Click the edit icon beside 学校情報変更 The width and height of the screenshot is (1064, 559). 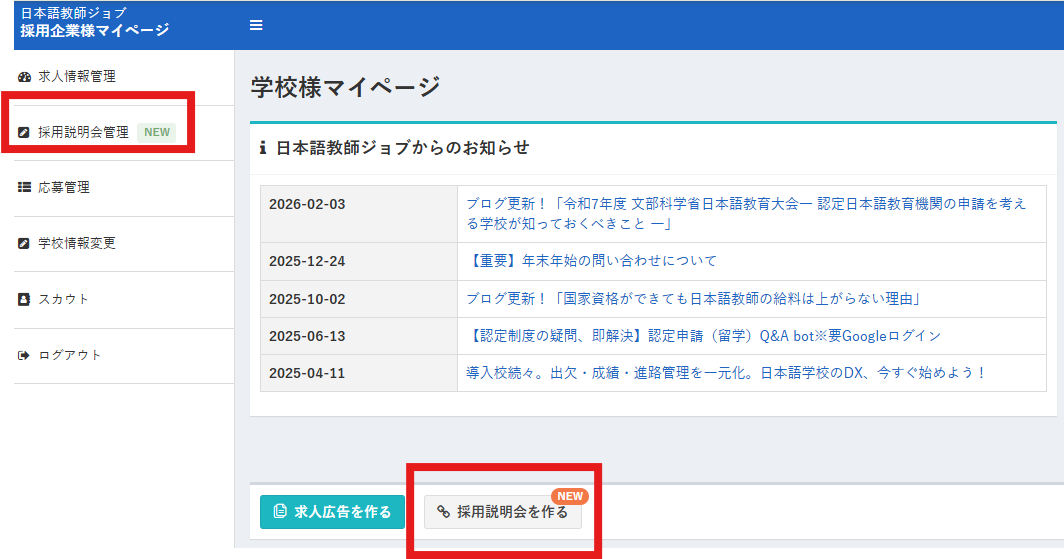25,243
